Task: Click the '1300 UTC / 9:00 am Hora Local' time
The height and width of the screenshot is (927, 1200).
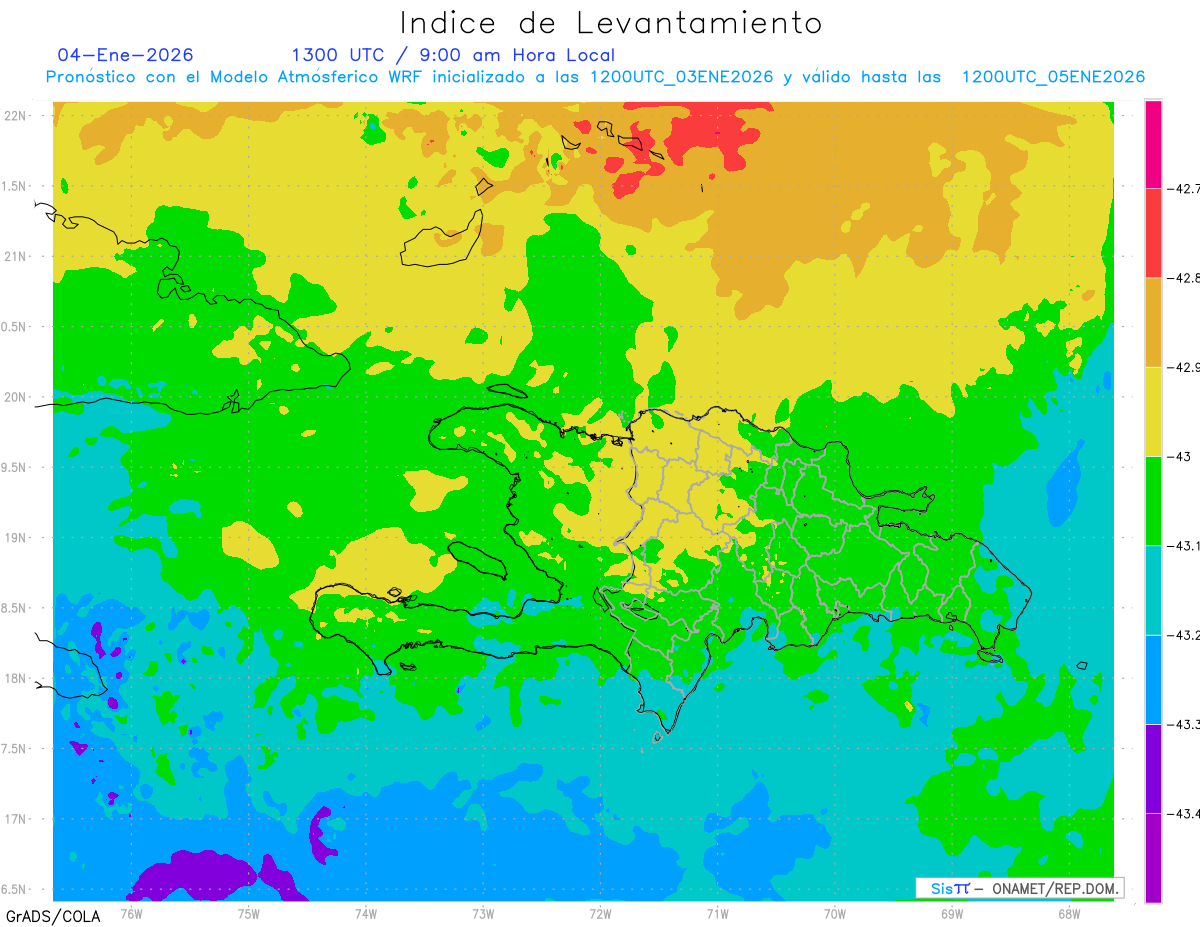Action: (x=453, y=55)
